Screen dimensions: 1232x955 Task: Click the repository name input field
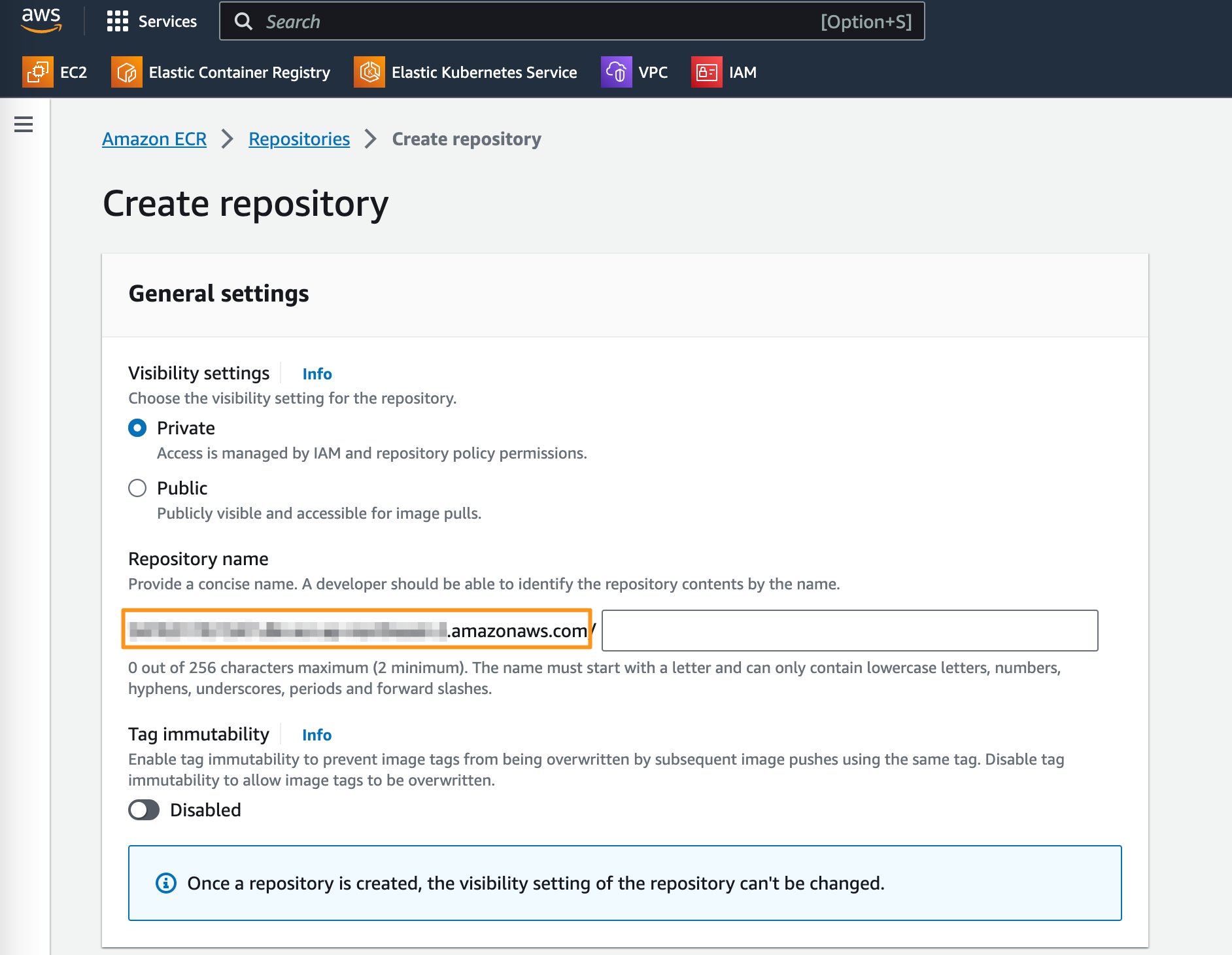tap(849, 631)
